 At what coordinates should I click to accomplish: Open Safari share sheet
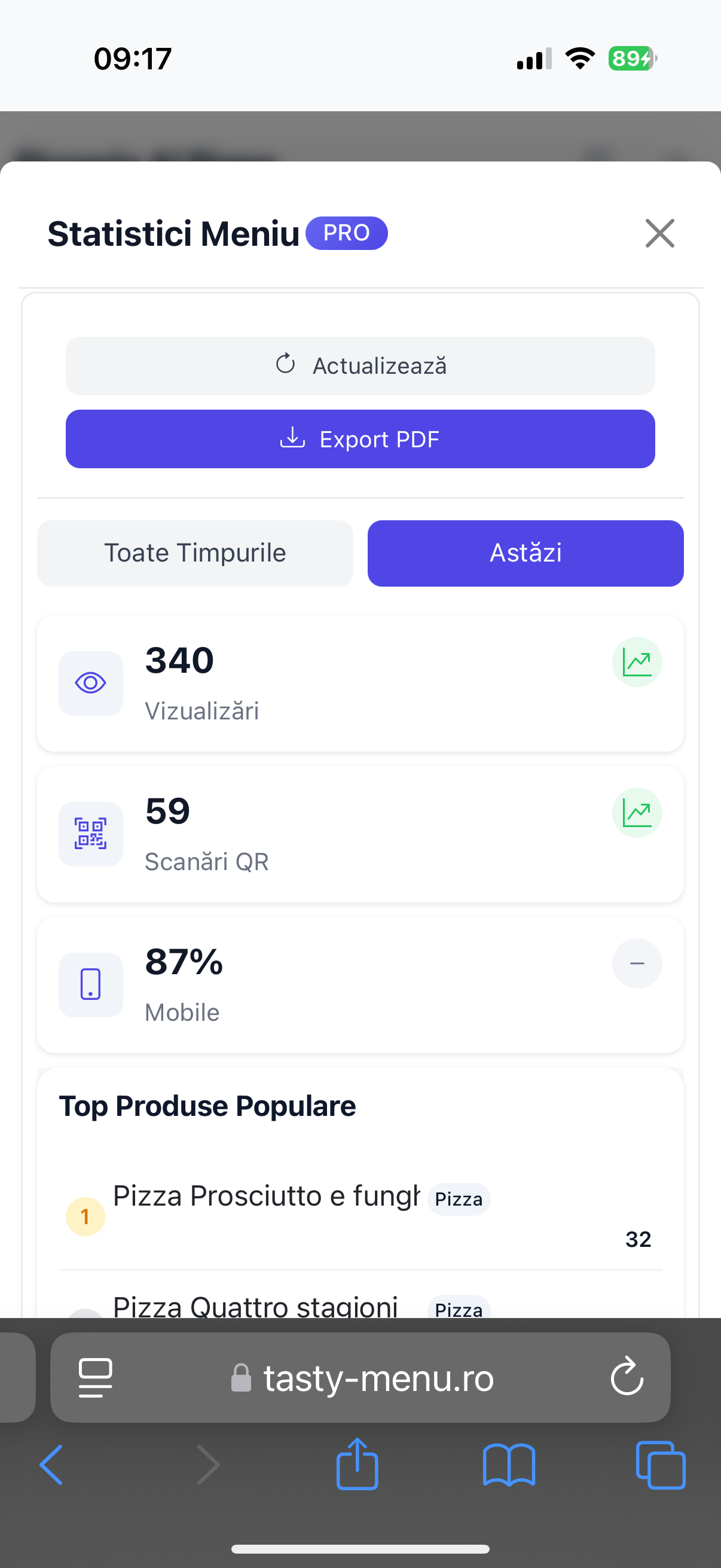click(x=357, y=1464)
